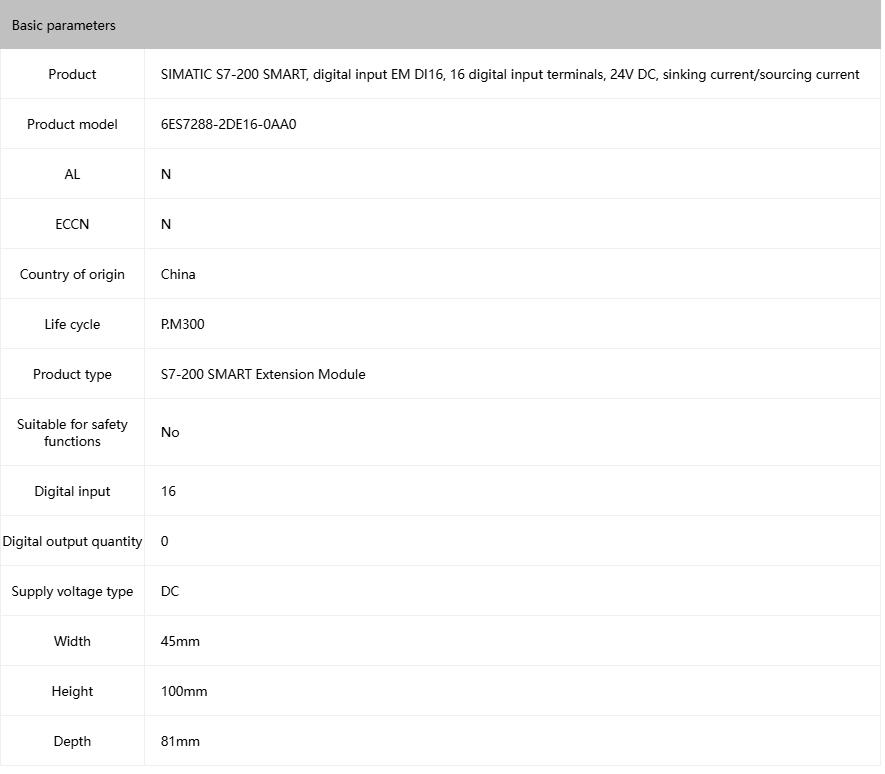Screen dimensions: 885x774
Task: Select the 100mm height value
Action: [x=184, y=691]
